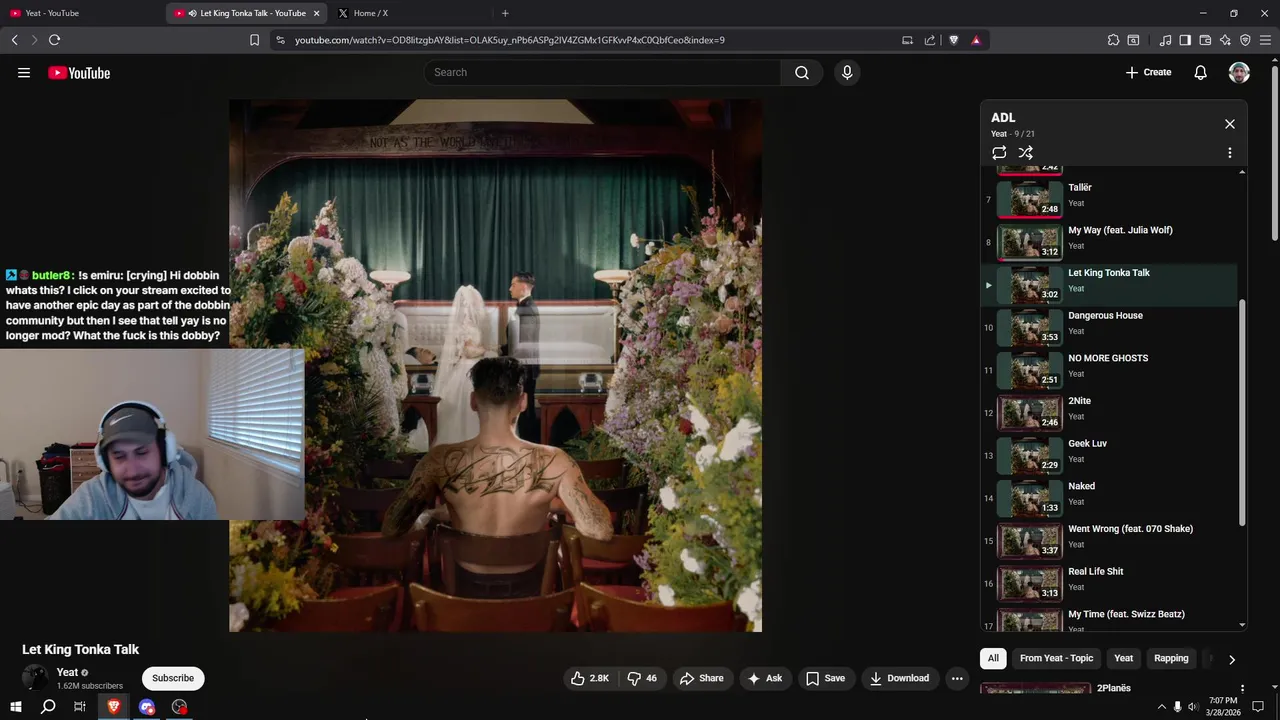
Task: Click the Yeat channel avatar
Action: coord(35,678)
